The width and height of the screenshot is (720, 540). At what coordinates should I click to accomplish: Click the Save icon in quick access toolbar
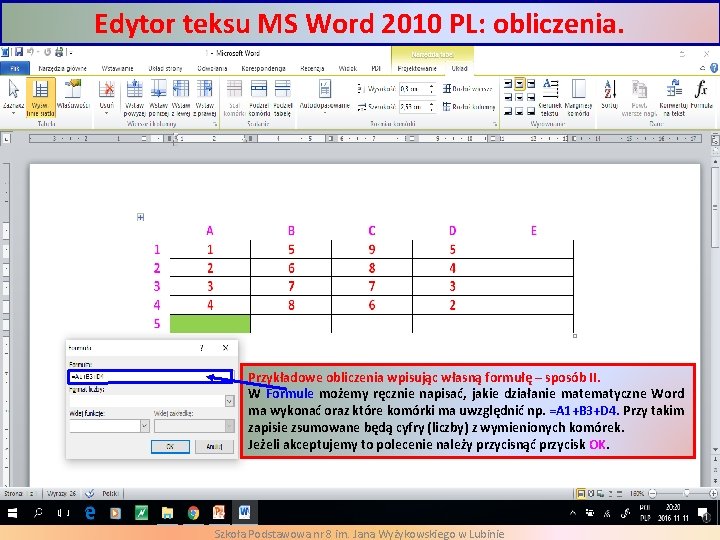tap(19, 52)
